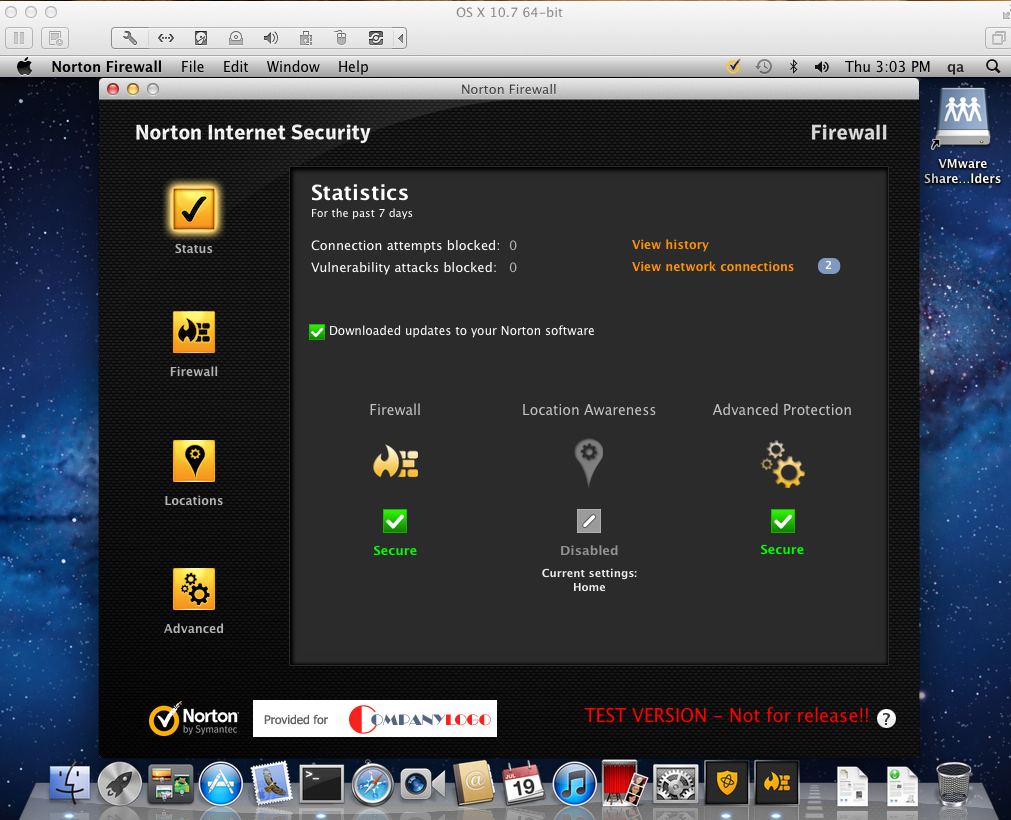Open the Firewall section in sidebar
Image resolution: width=1011 pixels, height=820 pixels.
(193, 333)
